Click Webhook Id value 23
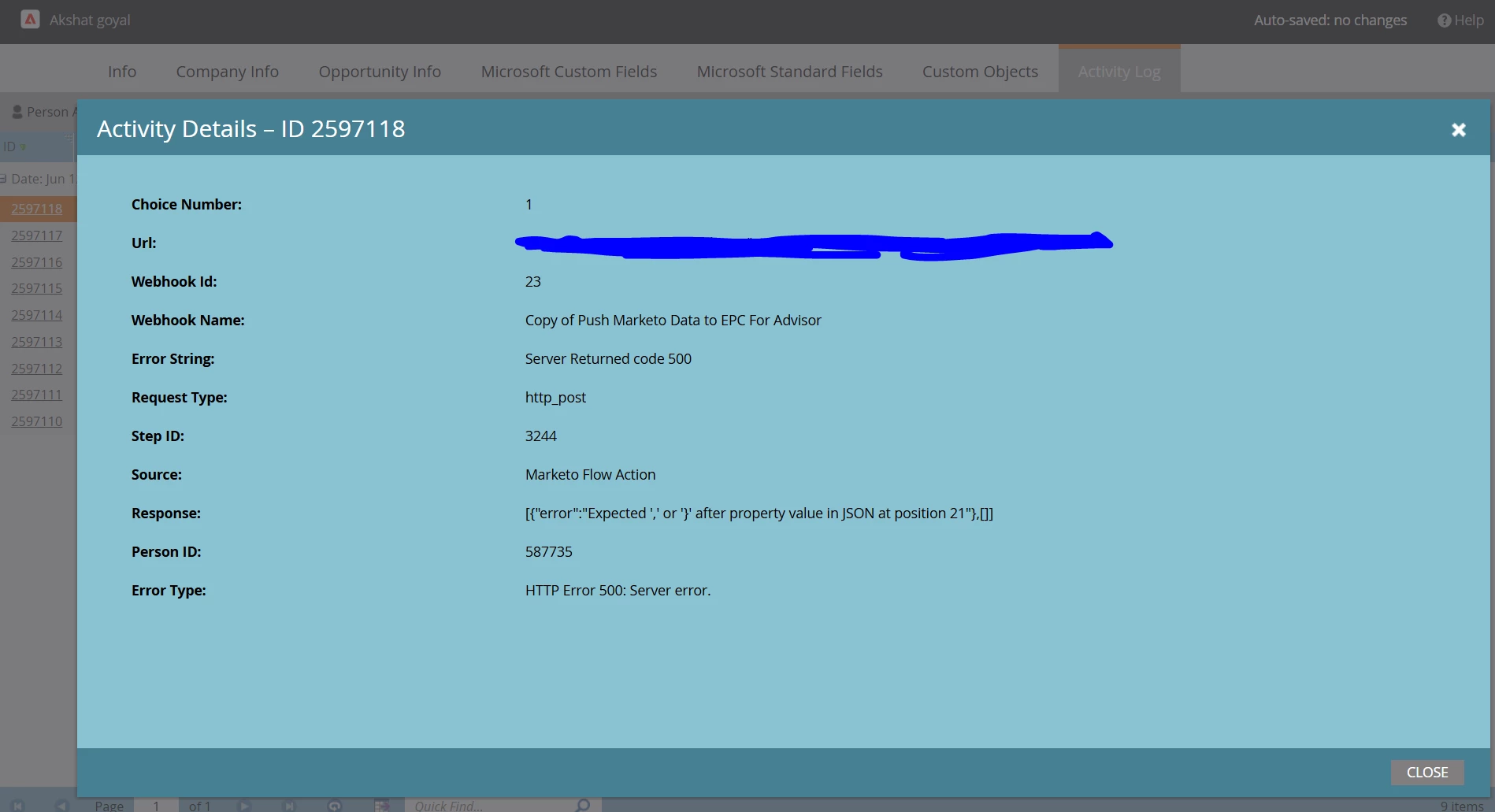1495x812 pixels. pos(533,282)
